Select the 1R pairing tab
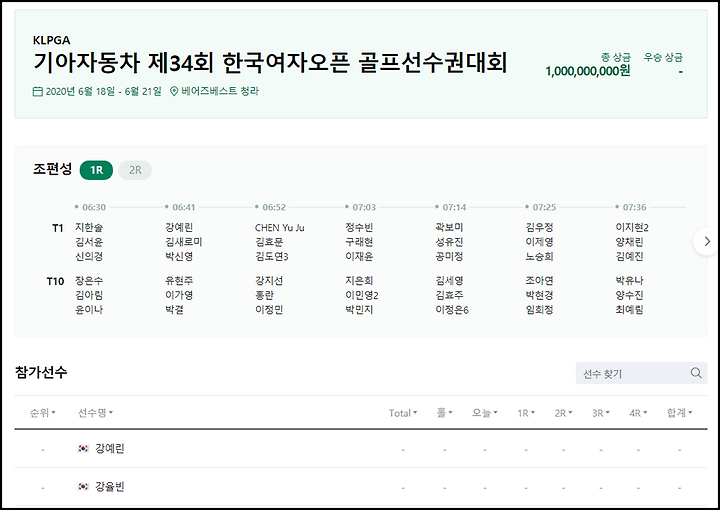The height and width of the screenshot is (510, 720). 96,170
